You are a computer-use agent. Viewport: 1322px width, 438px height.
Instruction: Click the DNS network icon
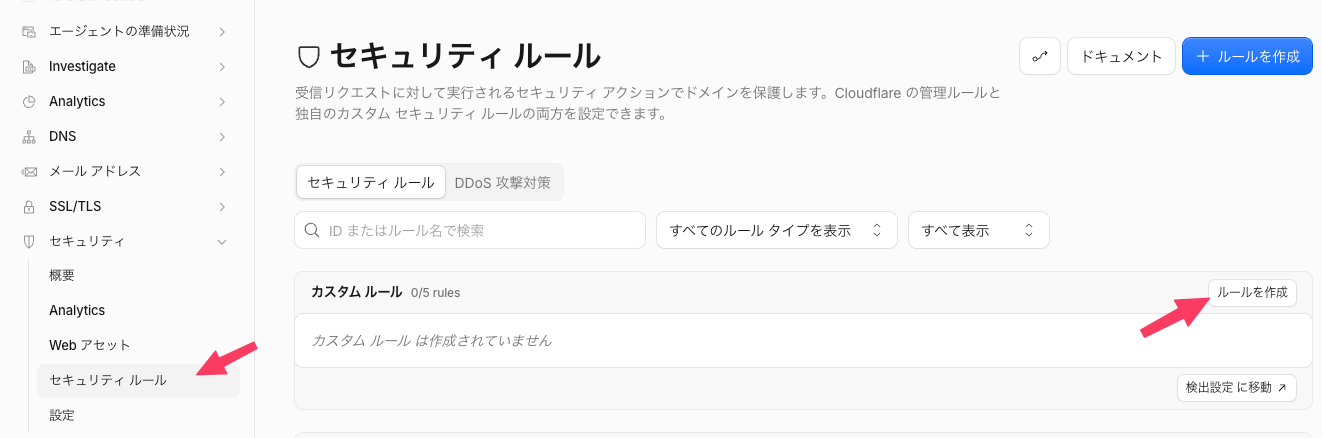(x=29, y=136)
